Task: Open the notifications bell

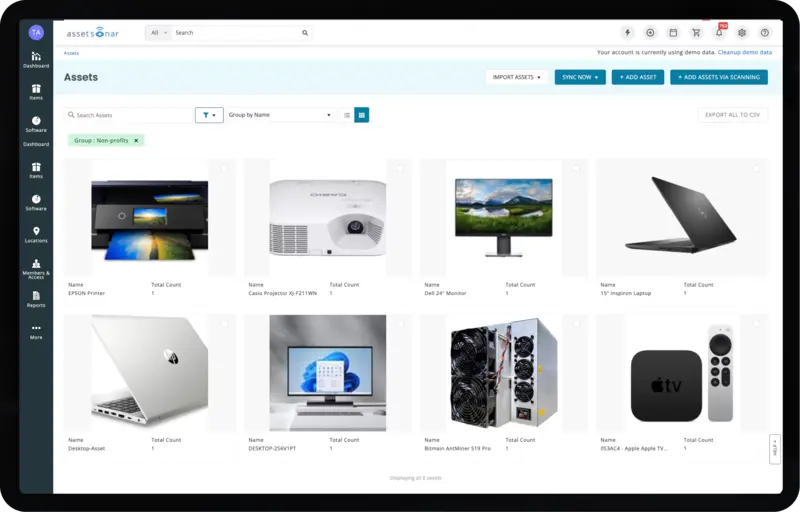Action: click(x=718, y=33)
